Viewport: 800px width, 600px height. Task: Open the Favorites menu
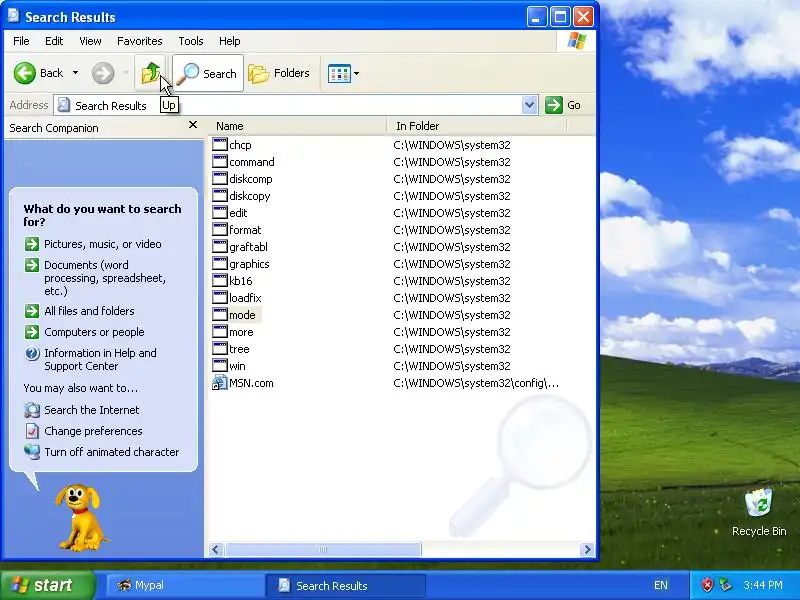pos(139,41)
